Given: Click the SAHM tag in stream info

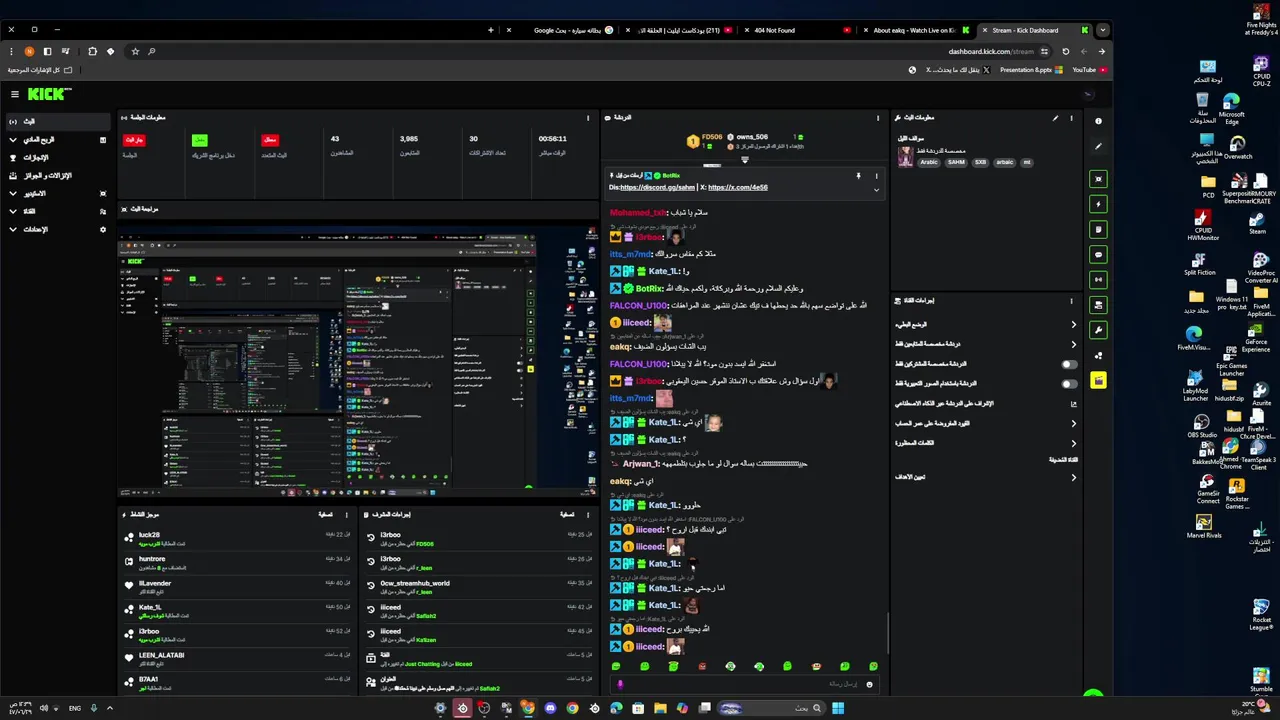Looking at the screenshot, I should click(x=956, y=162).
